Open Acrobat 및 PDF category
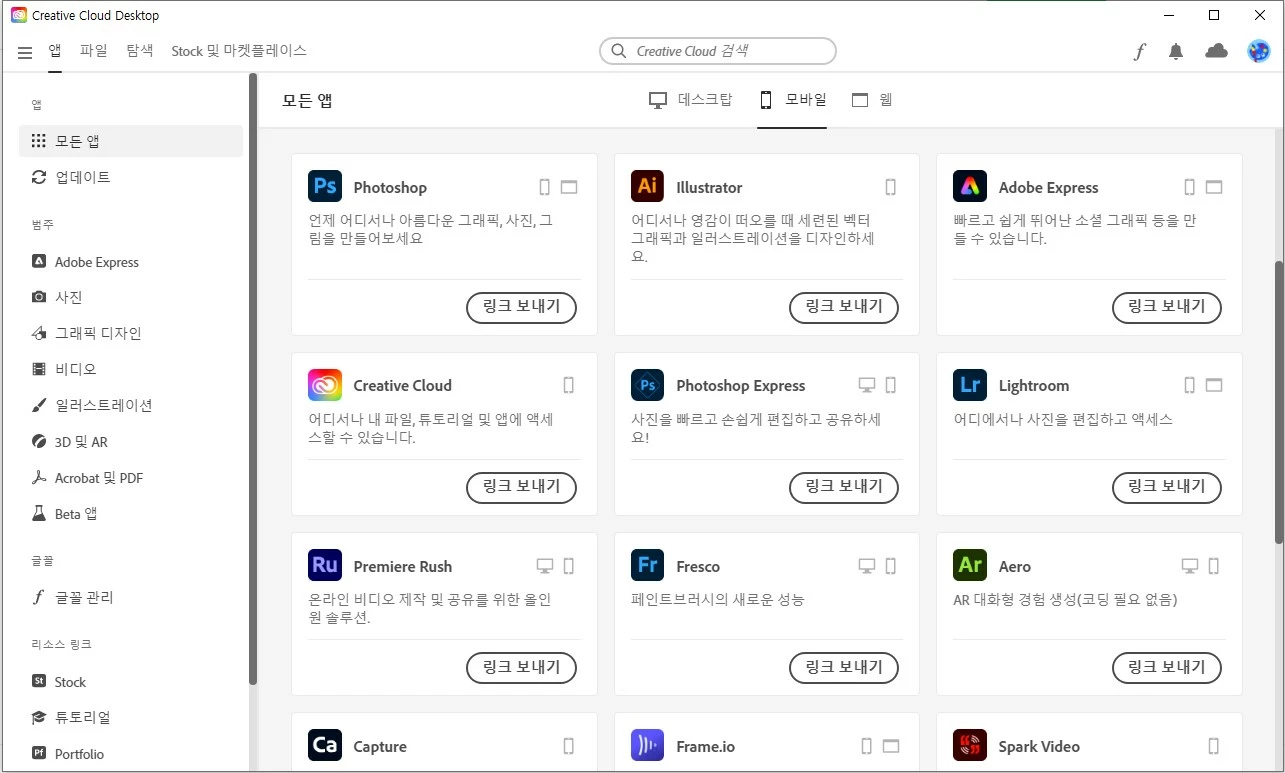 click(x=131, y=478)
